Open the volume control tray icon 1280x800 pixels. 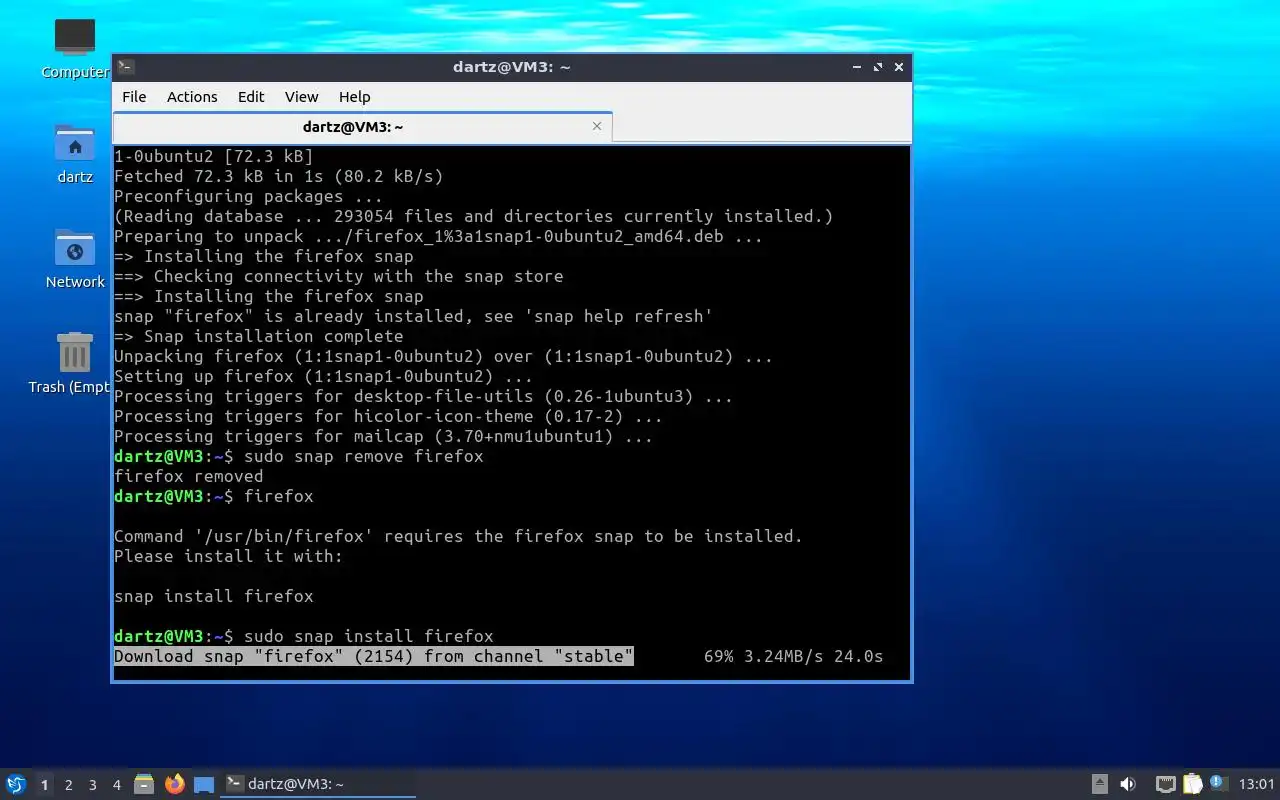click(1128, 784)
